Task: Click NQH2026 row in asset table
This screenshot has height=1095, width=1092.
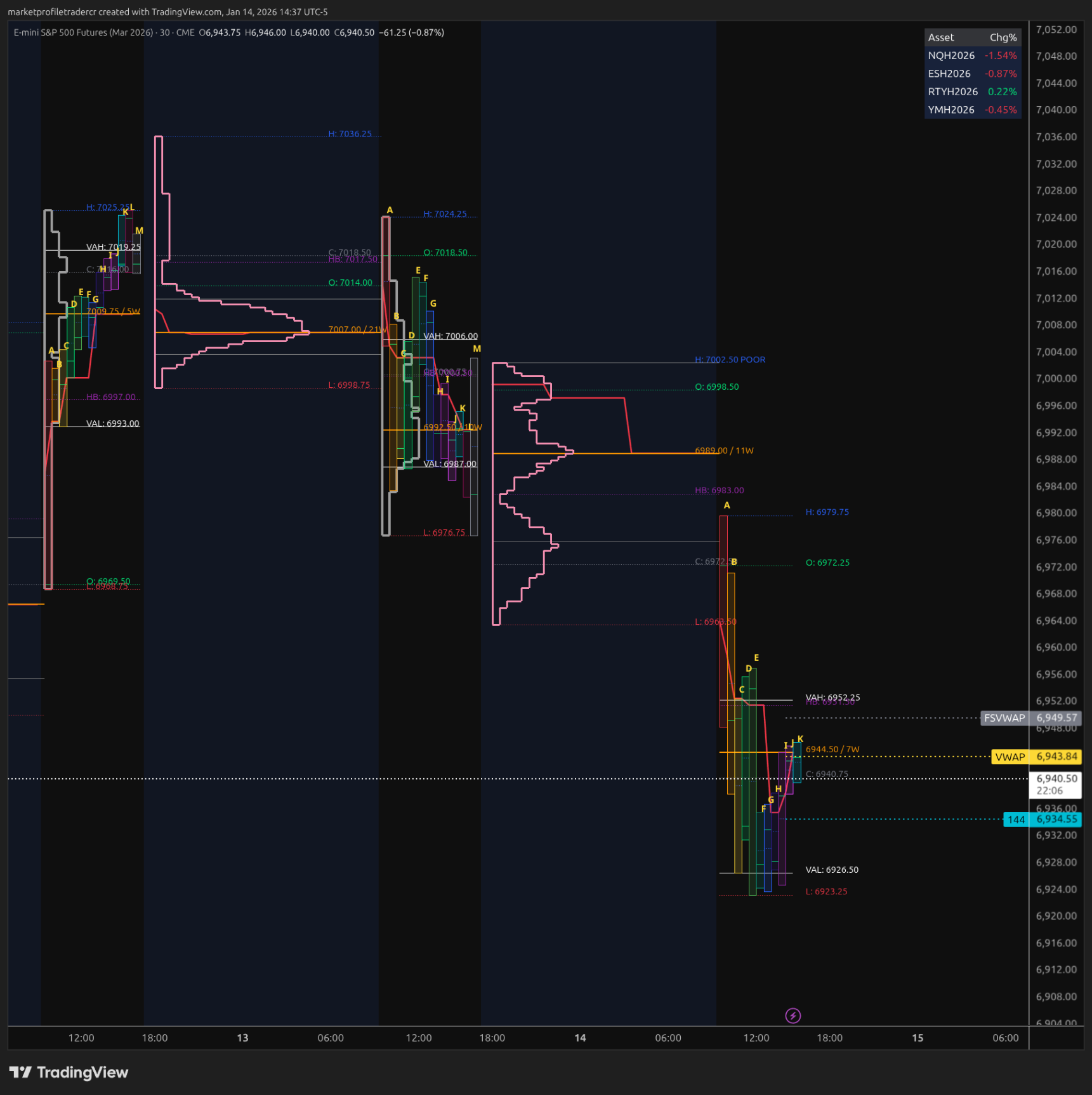Action: (972, 56)
